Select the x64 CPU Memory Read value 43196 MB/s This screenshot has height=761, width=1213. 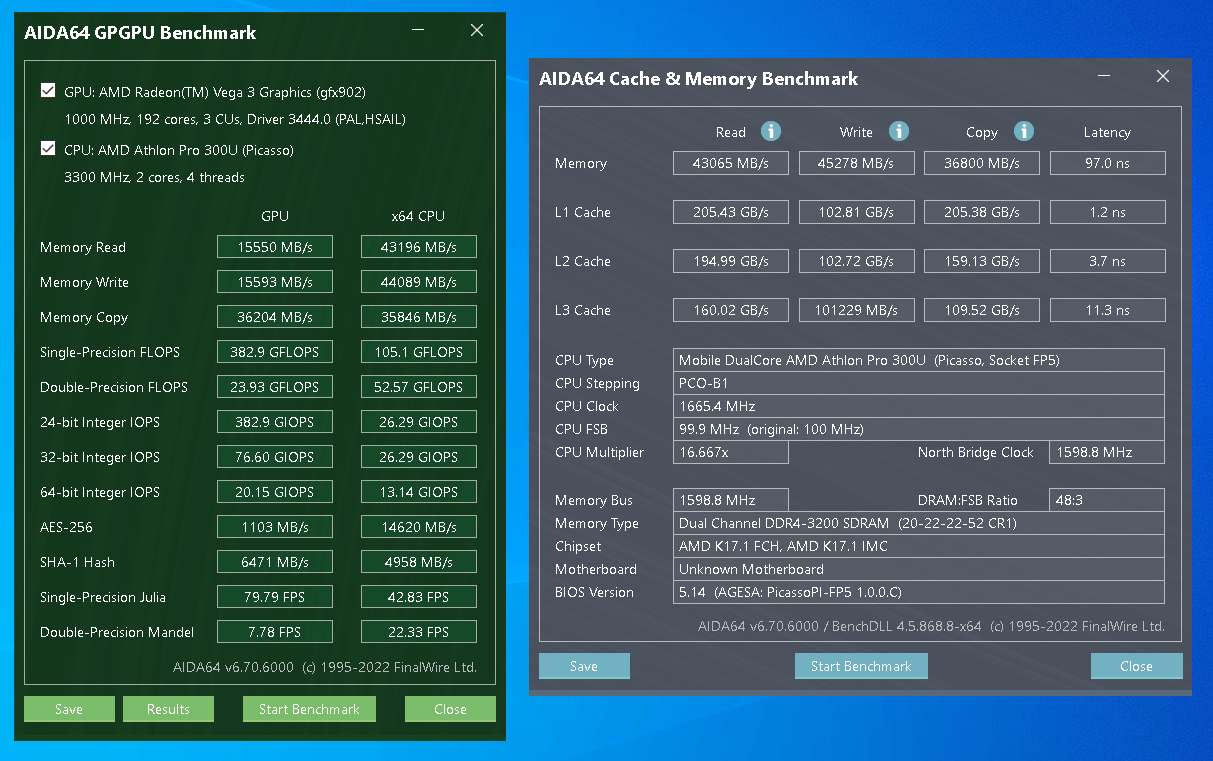click(x=419, y=247)
